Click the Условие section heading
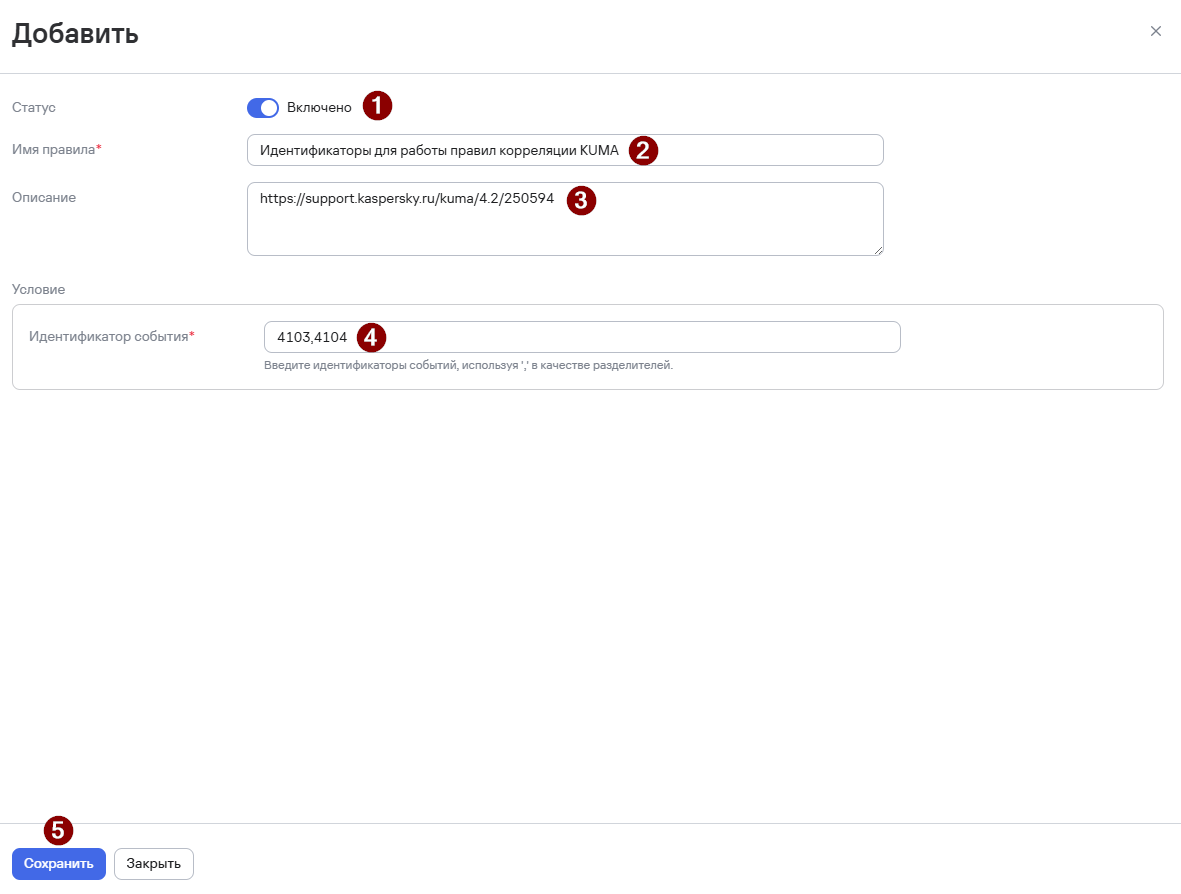The image size is (1181, 894). click(x=38, y=290)
